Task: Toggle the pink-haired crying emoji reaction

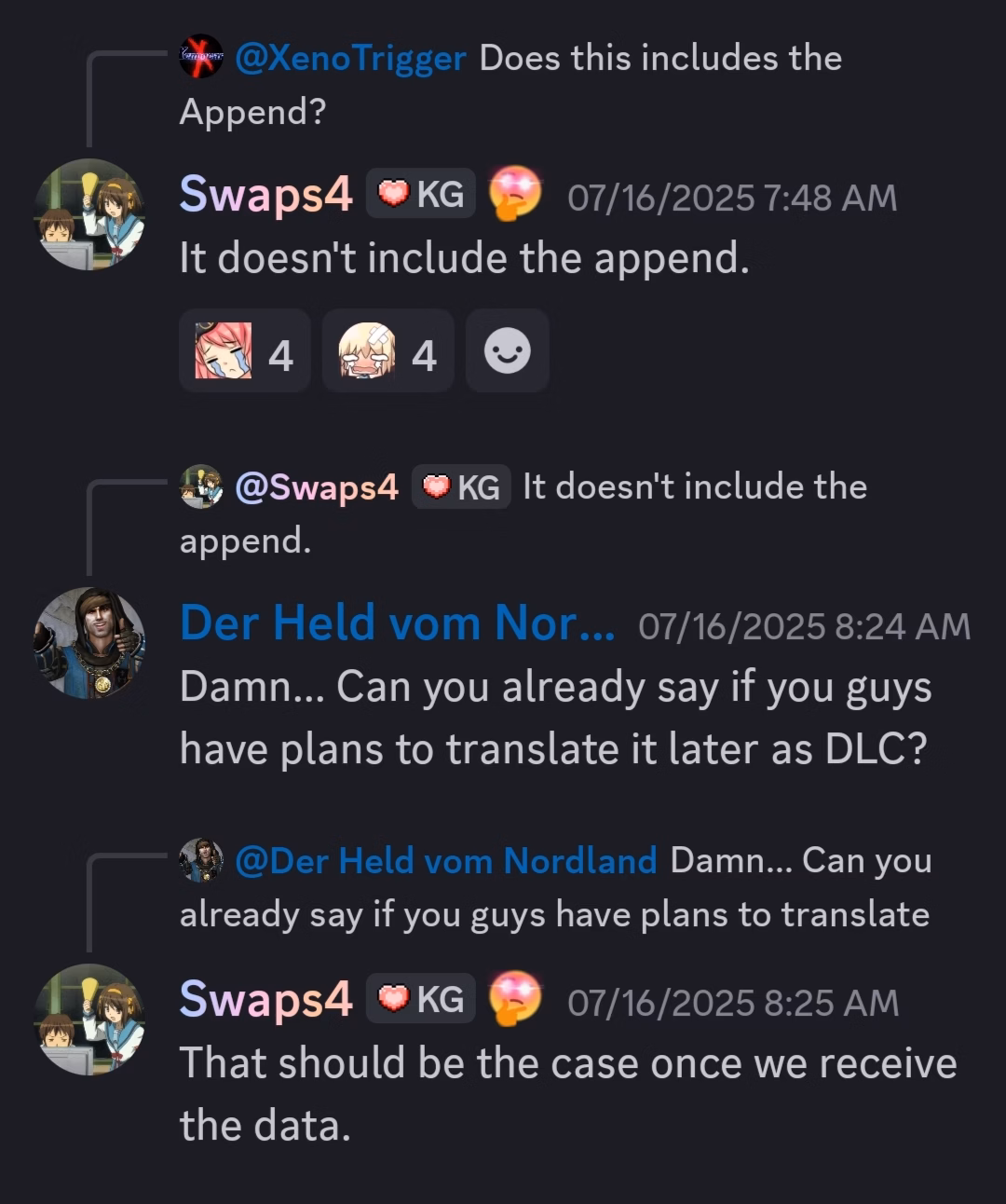Action: tap(245, 350)
